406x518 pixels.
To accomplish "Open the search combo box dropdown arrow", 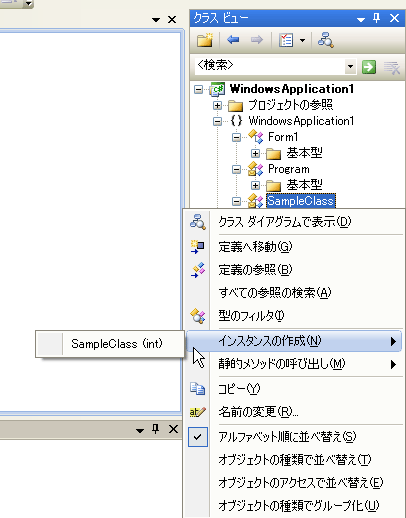I will tap(350, 67).
